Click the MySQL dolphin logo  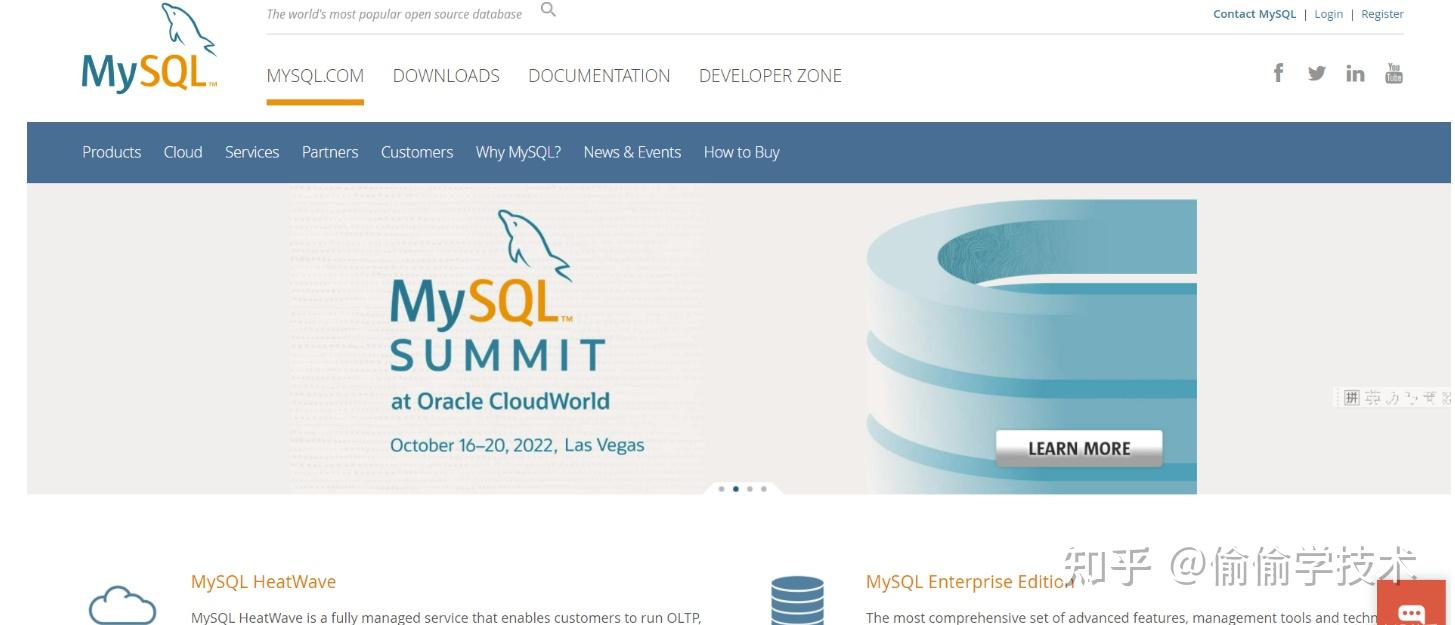tap(148, 50)
